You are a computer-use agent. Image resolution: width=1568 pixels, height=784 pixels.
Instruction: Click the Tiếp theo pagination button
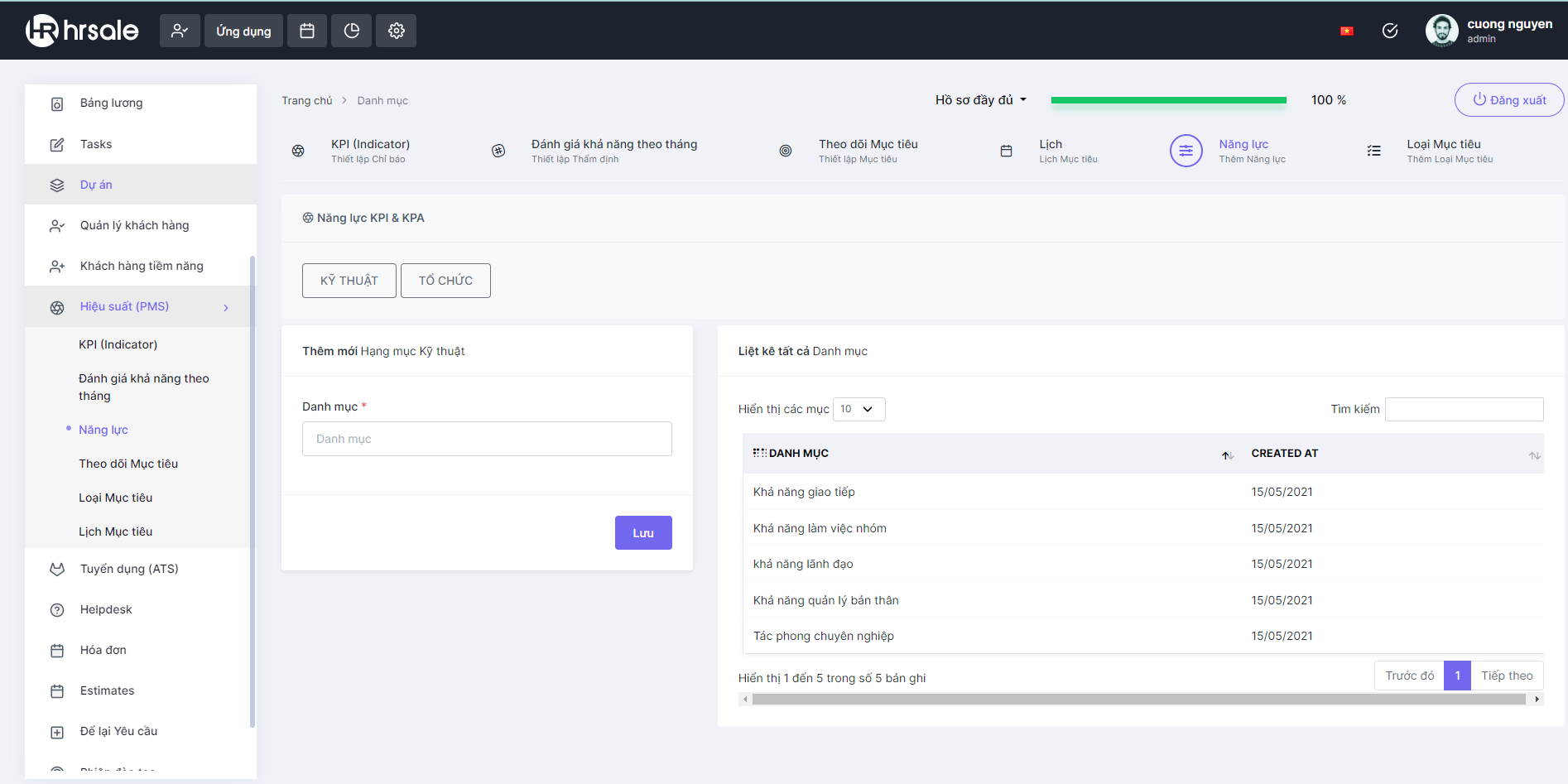(x=1507, y=676)
